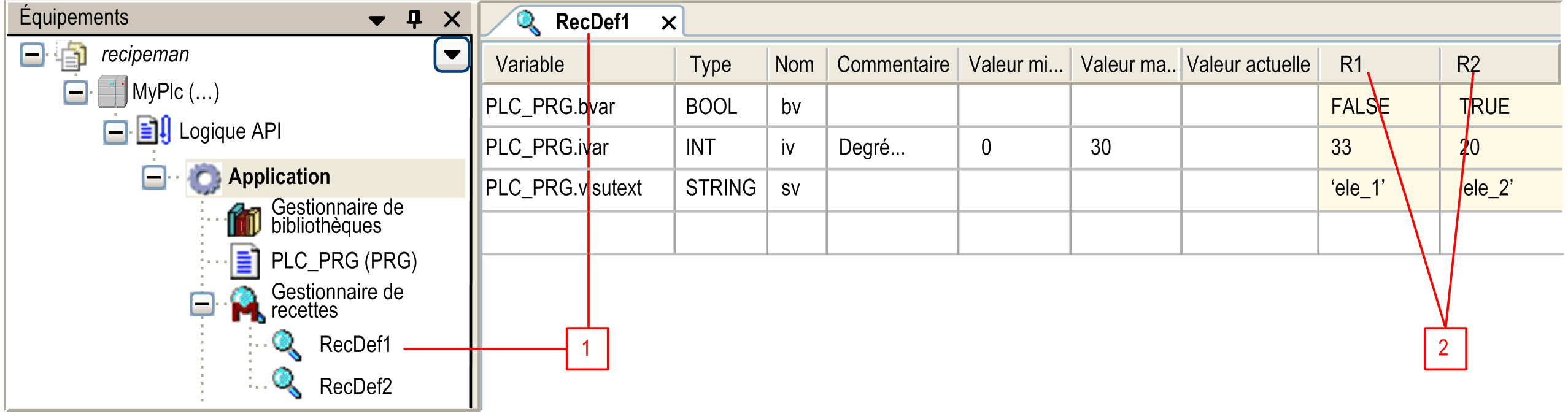Collapse the Logique API node
This screenshot has width=1568, height=414.
[x=115, y=132]
